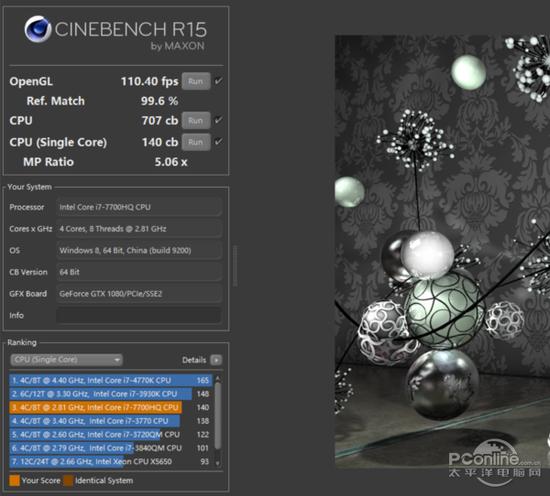Select the orange ranking row 'Intel Core i7-7700HQ CPU'
Screen dimensions: 550x496
[110, 407]
